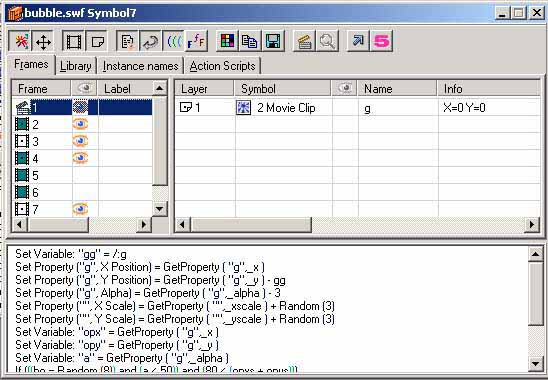Click the Symbol column header
This screenshot has height=380, width=548.
click(282, 88)
